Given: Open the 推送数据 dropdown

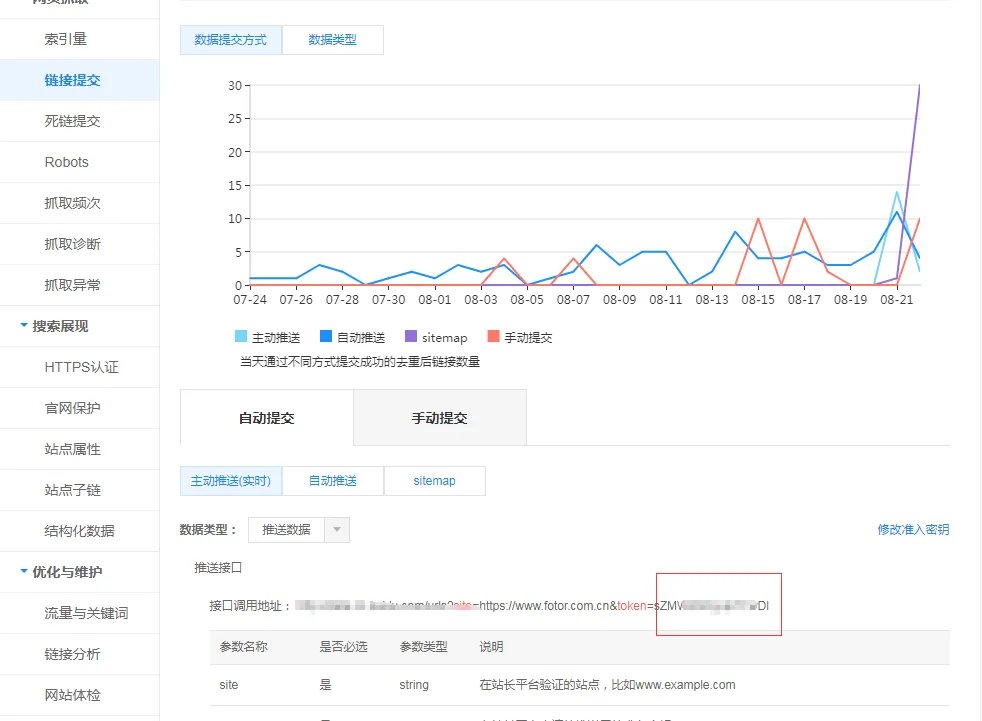Looking at the screenshot, I should click(297, 529).
